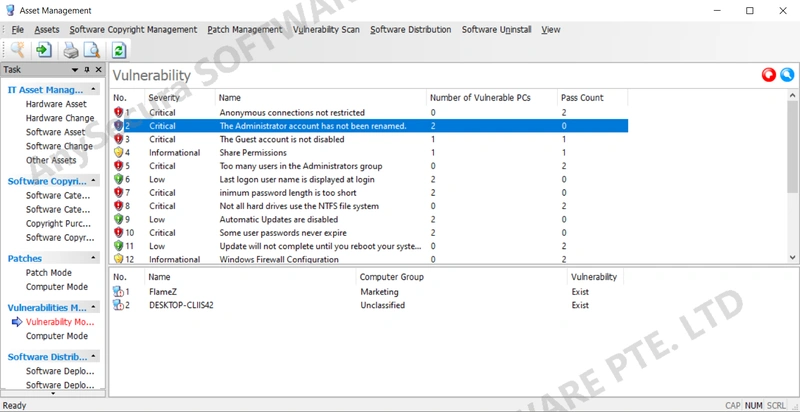Click the Asset Management app icon in title bar
The width and height of the screenshot is (800, 412).
[10, 10]
